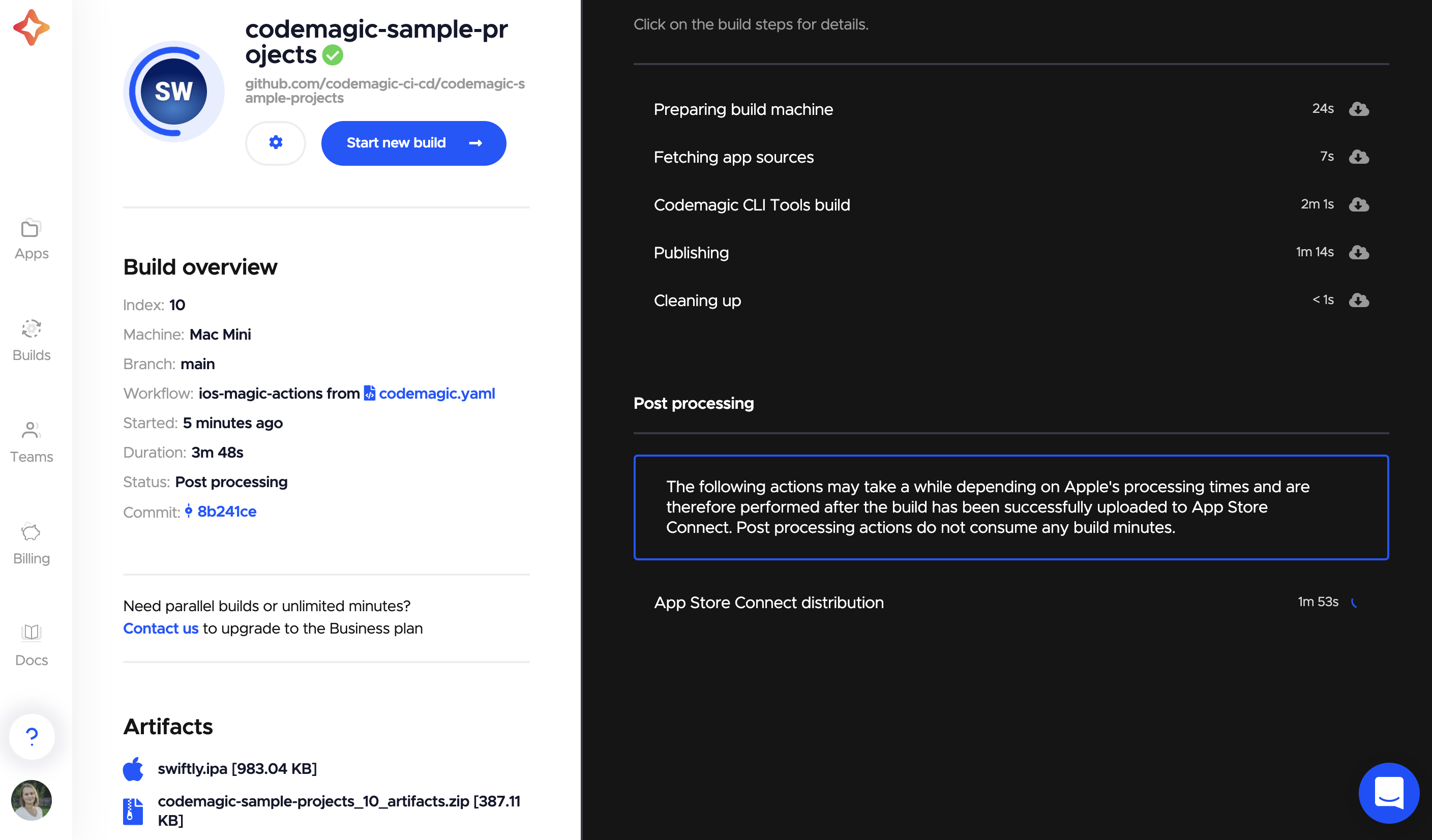Open the chat support widget

(1388, 792)
